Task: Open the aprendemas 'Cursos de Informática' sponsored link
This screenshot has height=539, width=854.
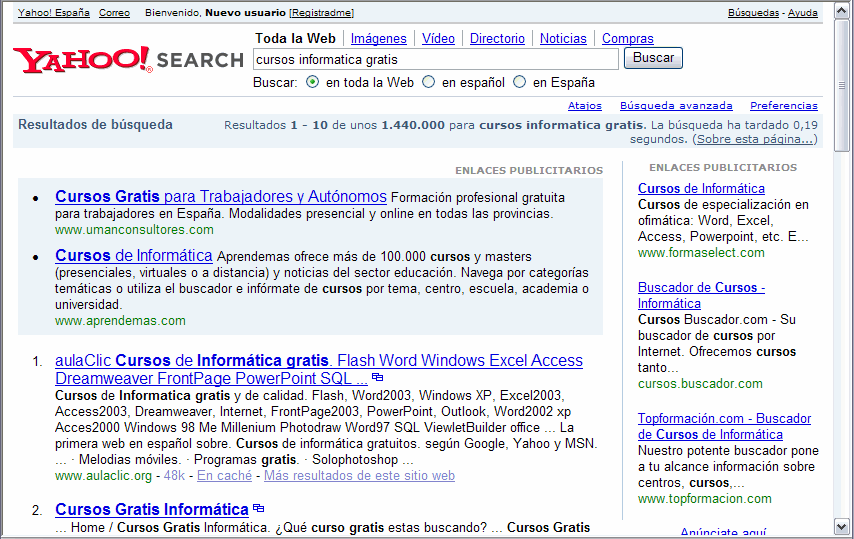Action: pyautogui.click(x=133, y=255)
